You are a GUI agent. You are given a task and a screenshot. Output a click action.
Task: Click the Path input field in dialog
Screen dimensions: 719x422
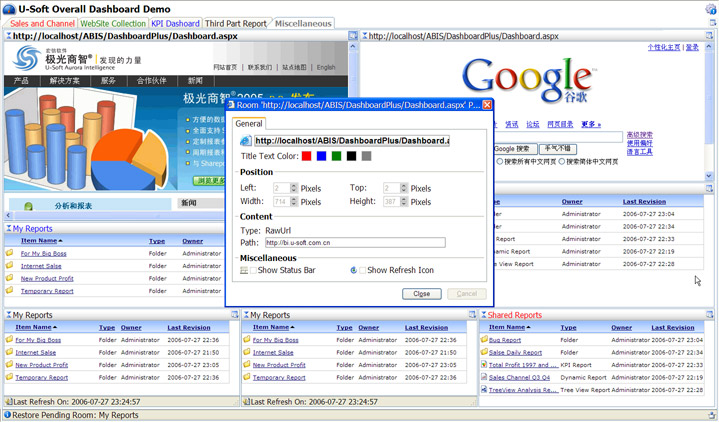(355, 242)
